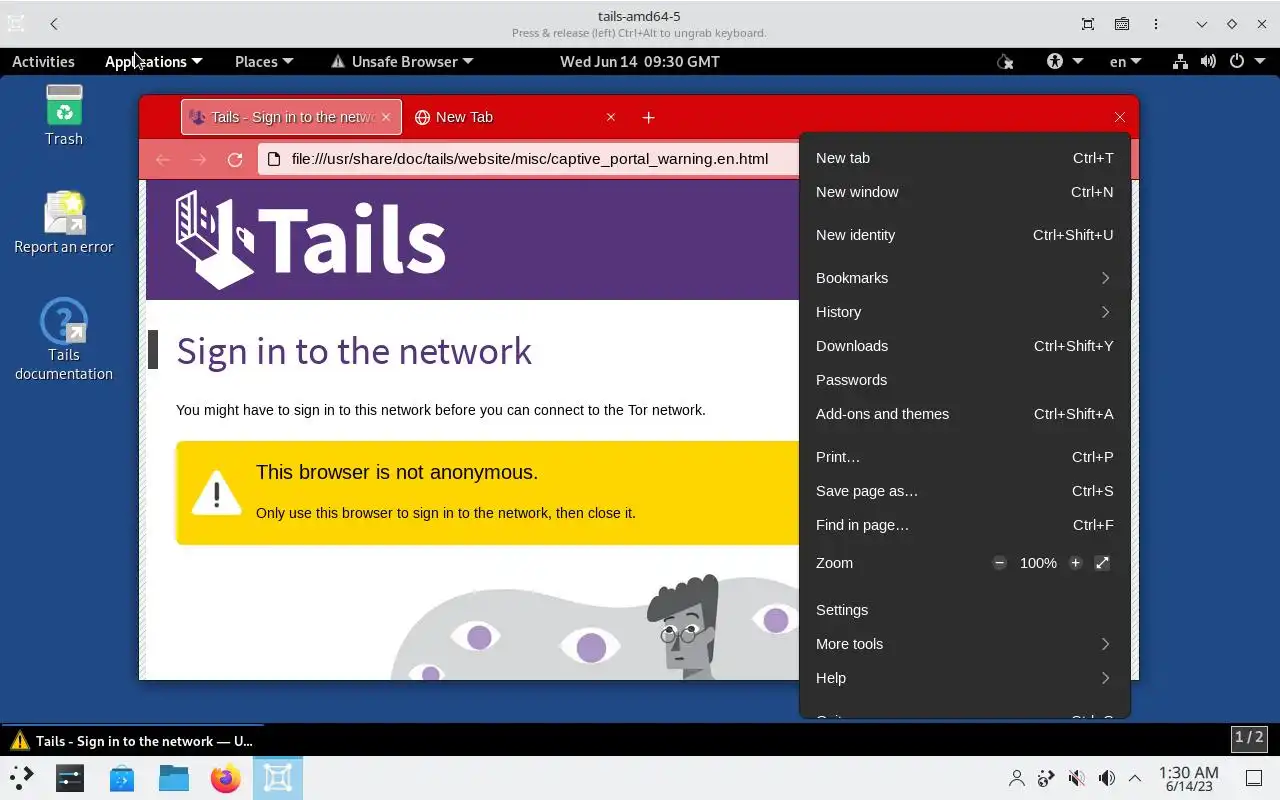The width and height of the screenshot is (1280, 800).
Task: Expand History submenu
Action: (x=965, y=312)
